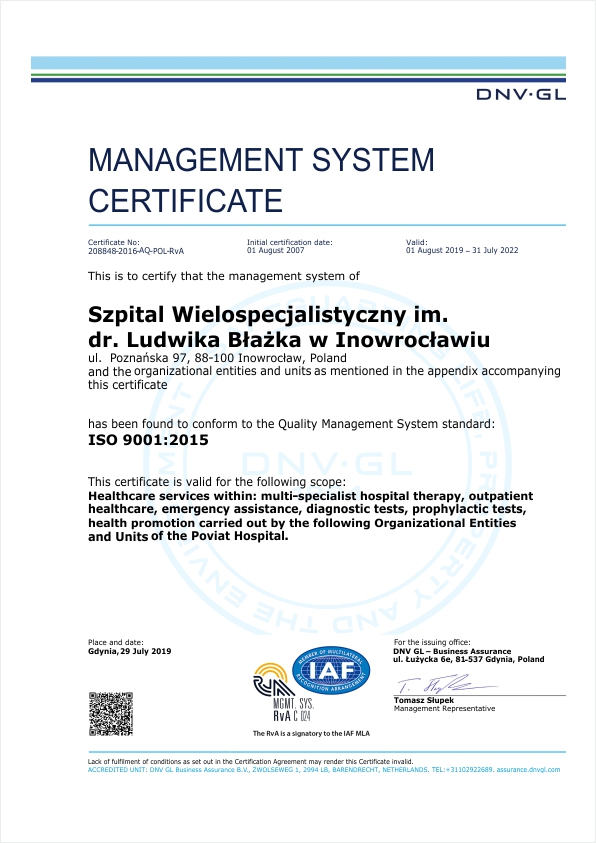Click scope line 'healthcare, emergency assistance, diagnostic tests'

pyautogui.click(x=307, y=509)
